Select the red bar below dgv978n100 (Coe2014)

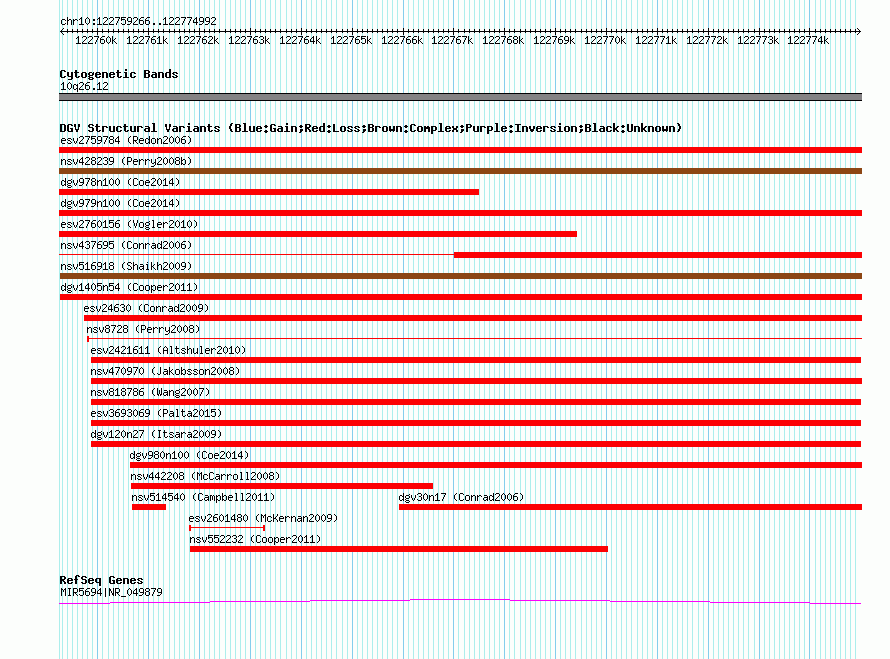(269, 192)
